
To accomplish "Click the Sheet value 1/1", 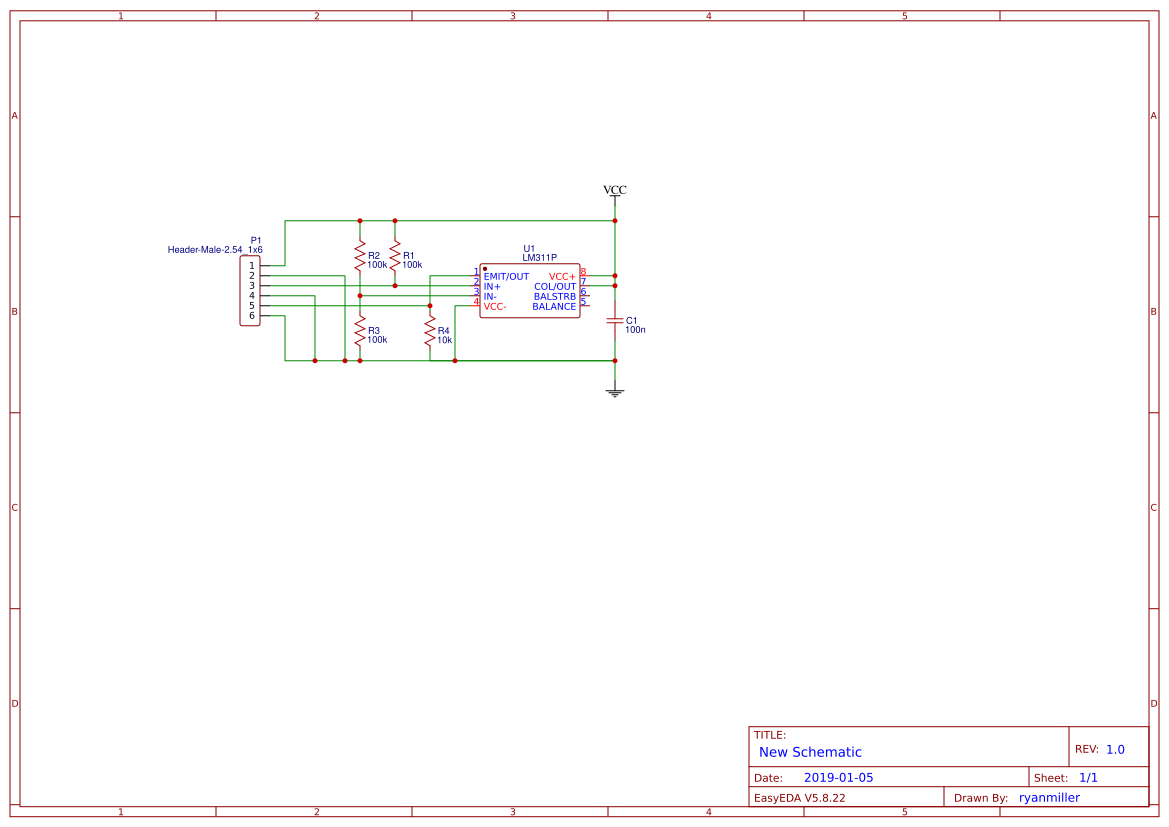I will pyautogui.click(x=1088, y=778).
